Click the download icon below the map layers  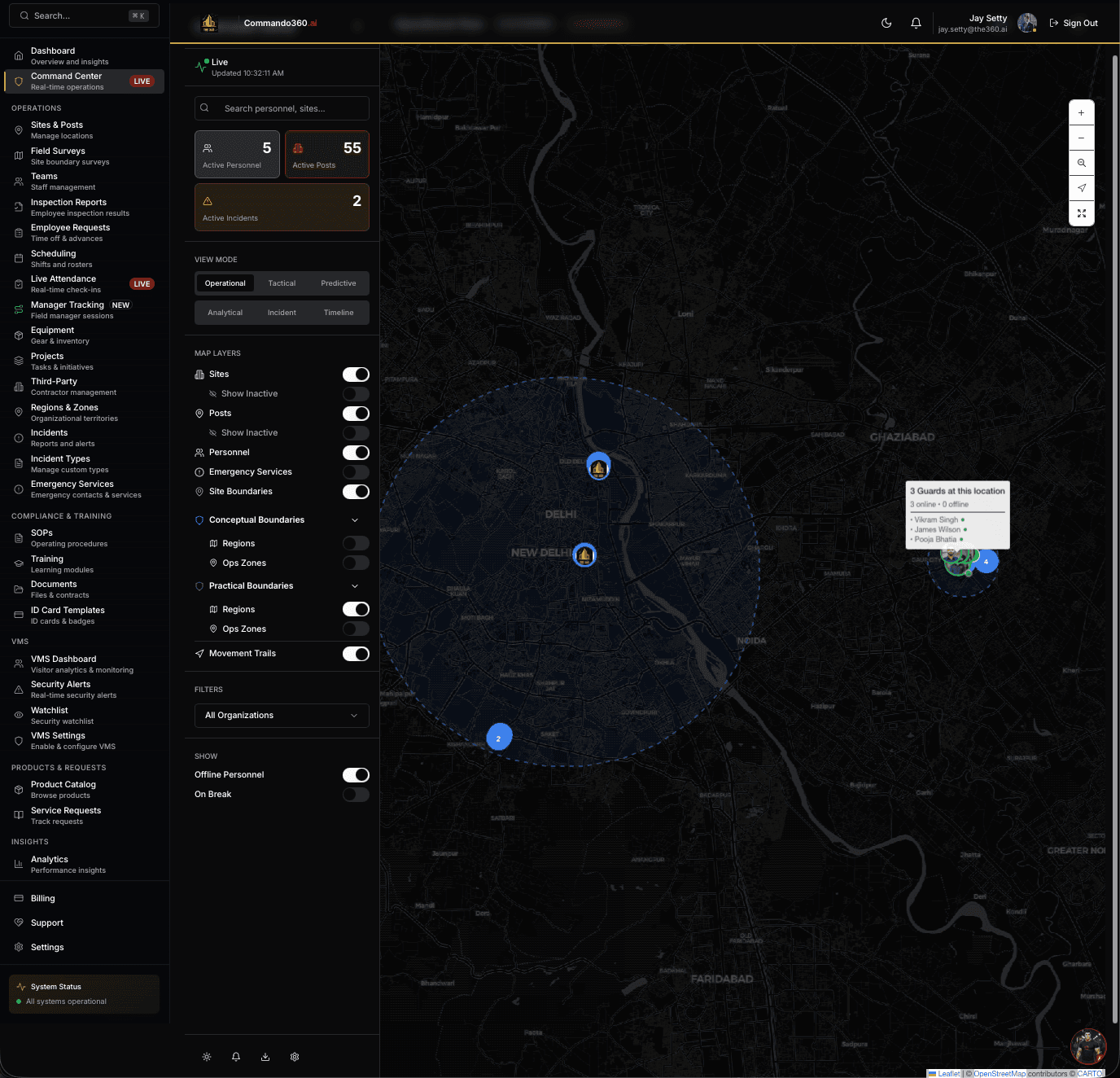click(x=265, y=1056)
